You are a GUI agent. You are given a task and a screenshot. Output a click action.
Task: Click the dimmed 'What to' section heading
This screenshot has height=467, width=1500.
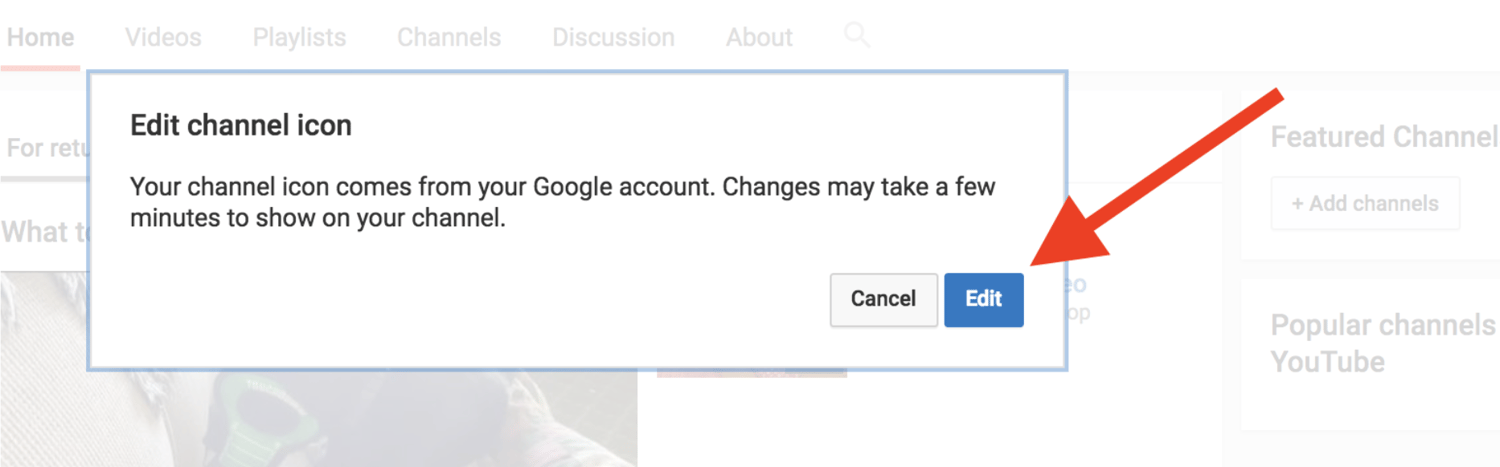[44, 232]
